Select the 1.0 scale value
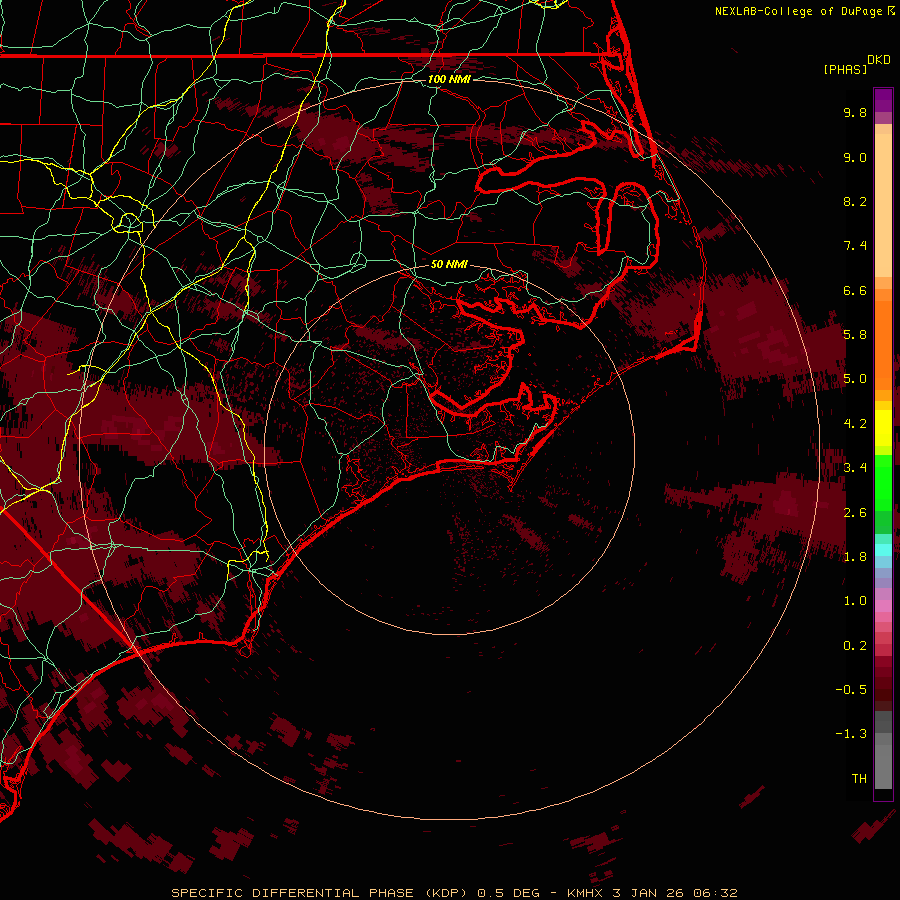Screen dimensions: 900x900 tap(855, 601)
